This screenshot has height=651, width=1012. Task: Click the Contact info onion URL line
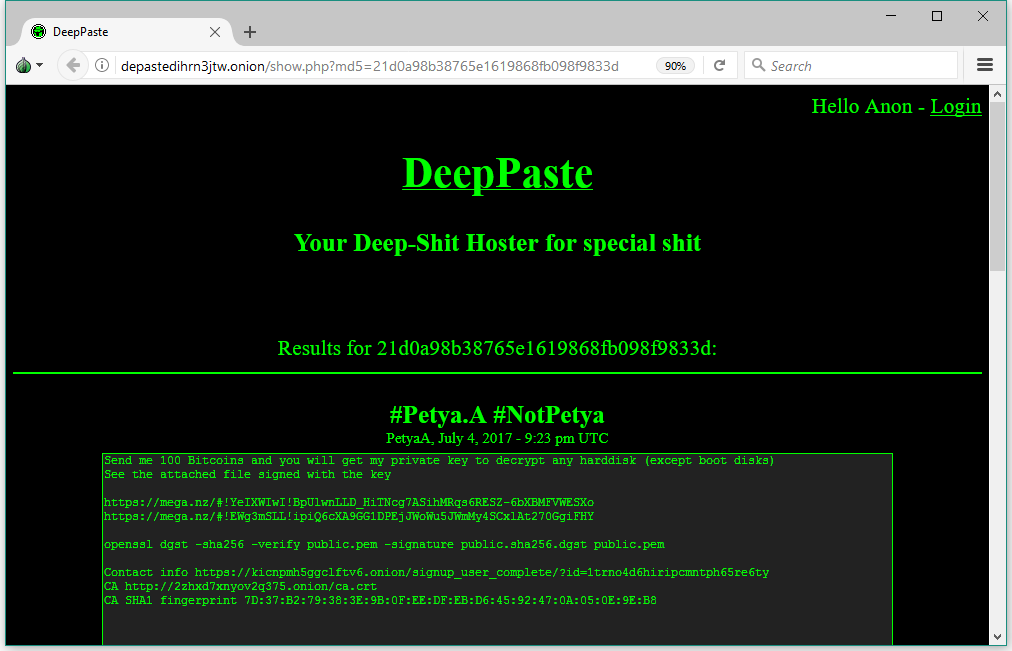click(436, 572)
